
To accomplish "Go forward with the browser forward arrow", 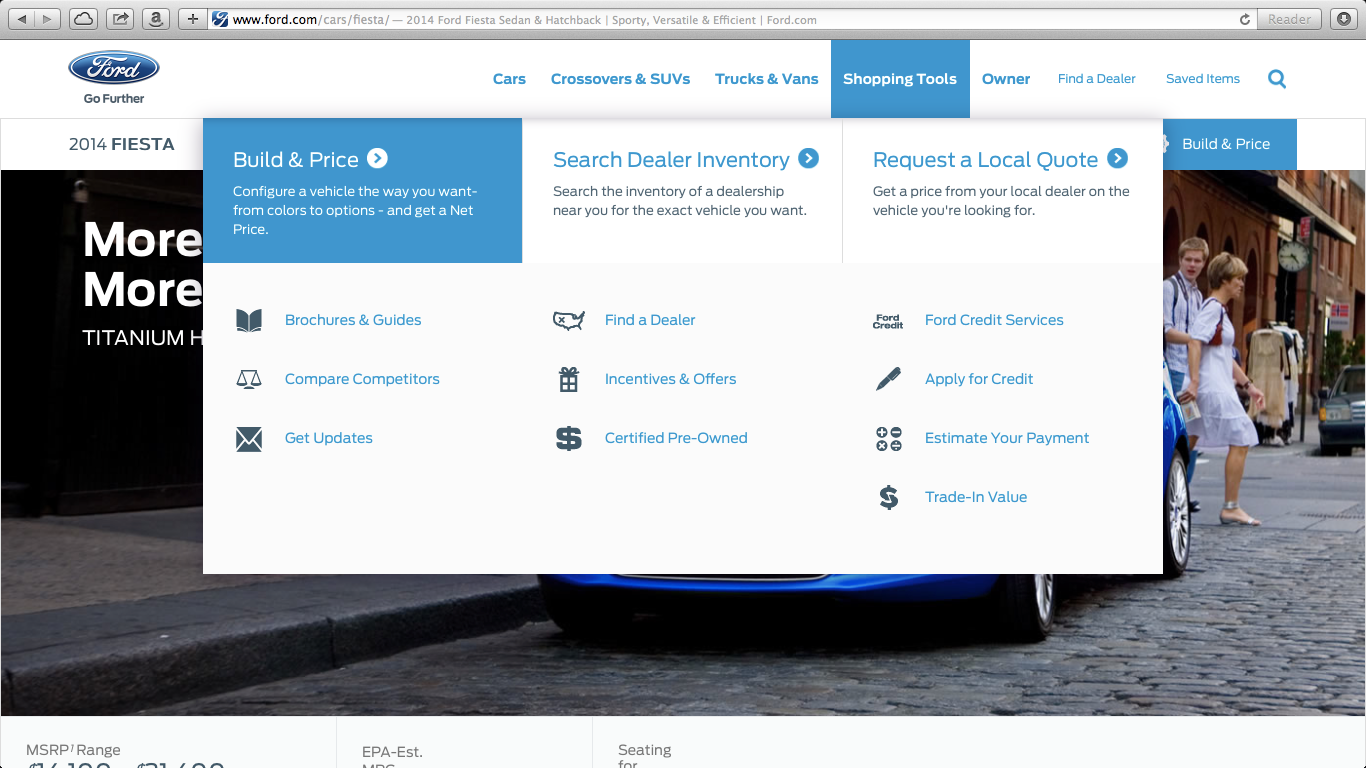I will 48,19.
